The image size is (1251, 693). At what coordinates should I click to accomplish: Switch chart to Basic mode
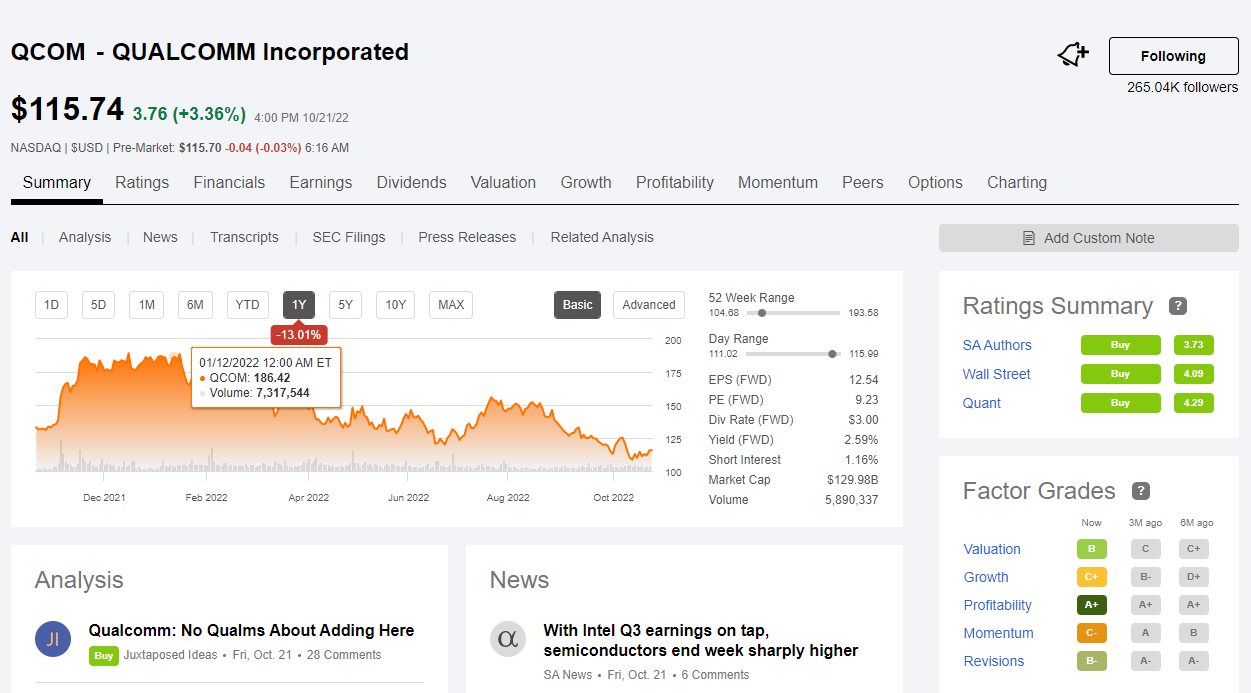pos(577,305)
